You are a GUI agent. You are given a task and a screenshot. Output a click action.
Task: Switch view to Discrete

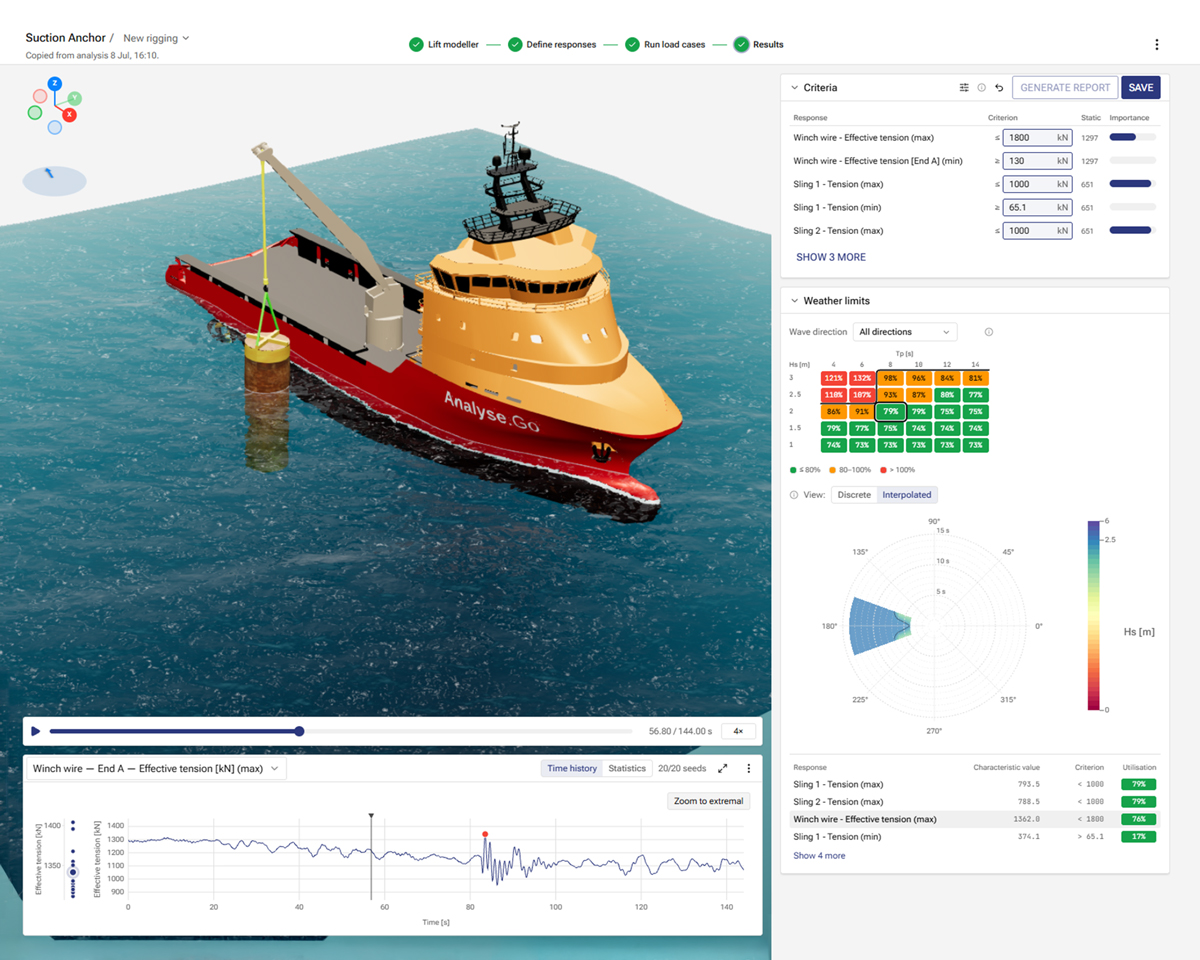coord(854,495)
